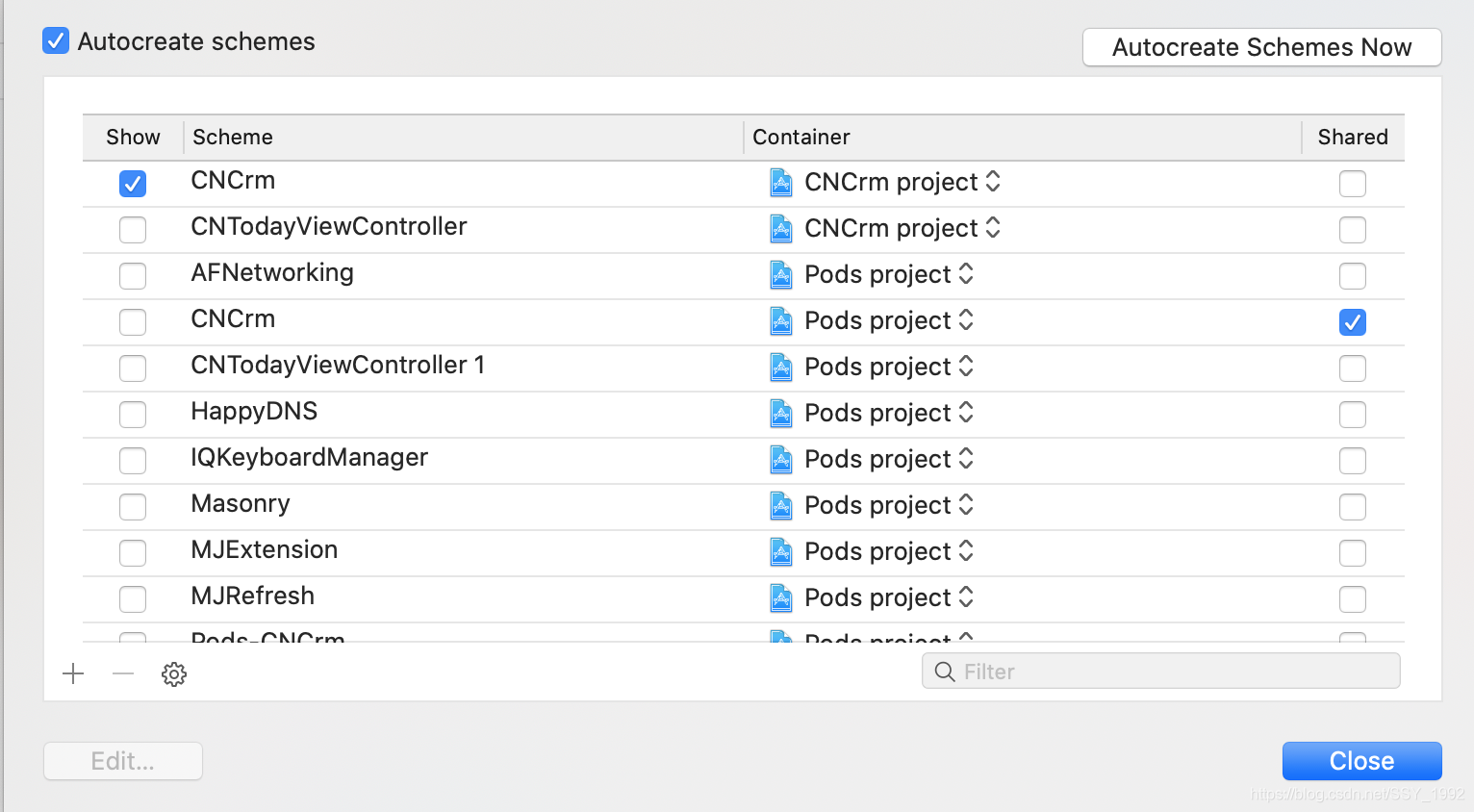Select the HappyDNS scheme name
Screen dimensions: 1474x812
pyautogui.click(x=254, y=412)
